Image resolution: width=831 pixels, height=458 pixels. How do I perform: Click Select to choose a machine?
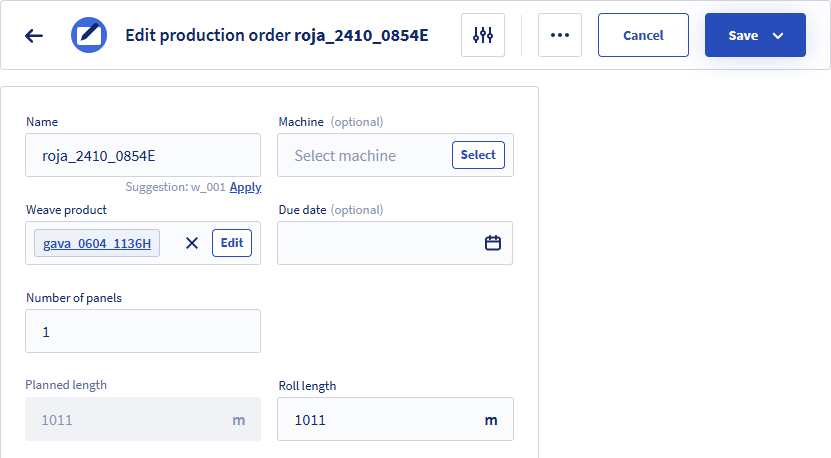478,155
